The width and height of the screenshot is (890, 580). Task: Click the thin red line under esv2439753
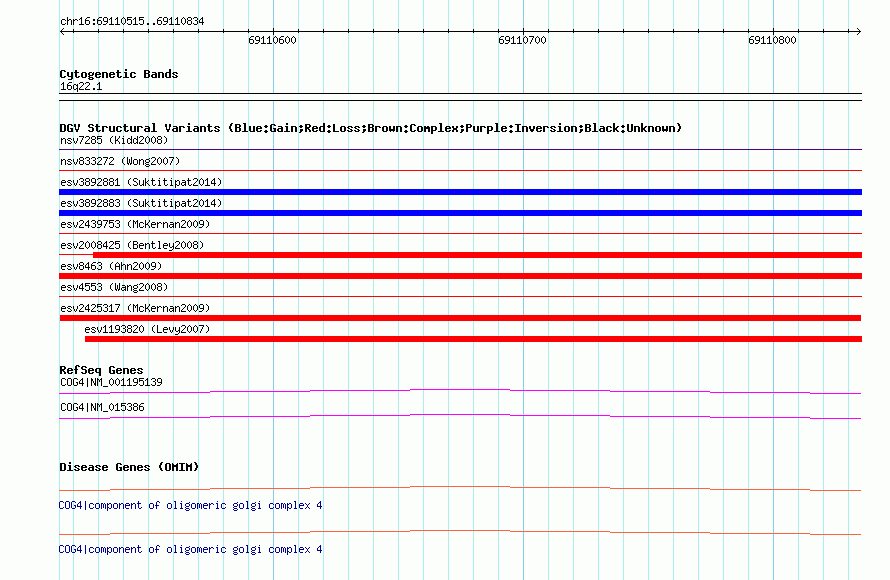point(460,233)
